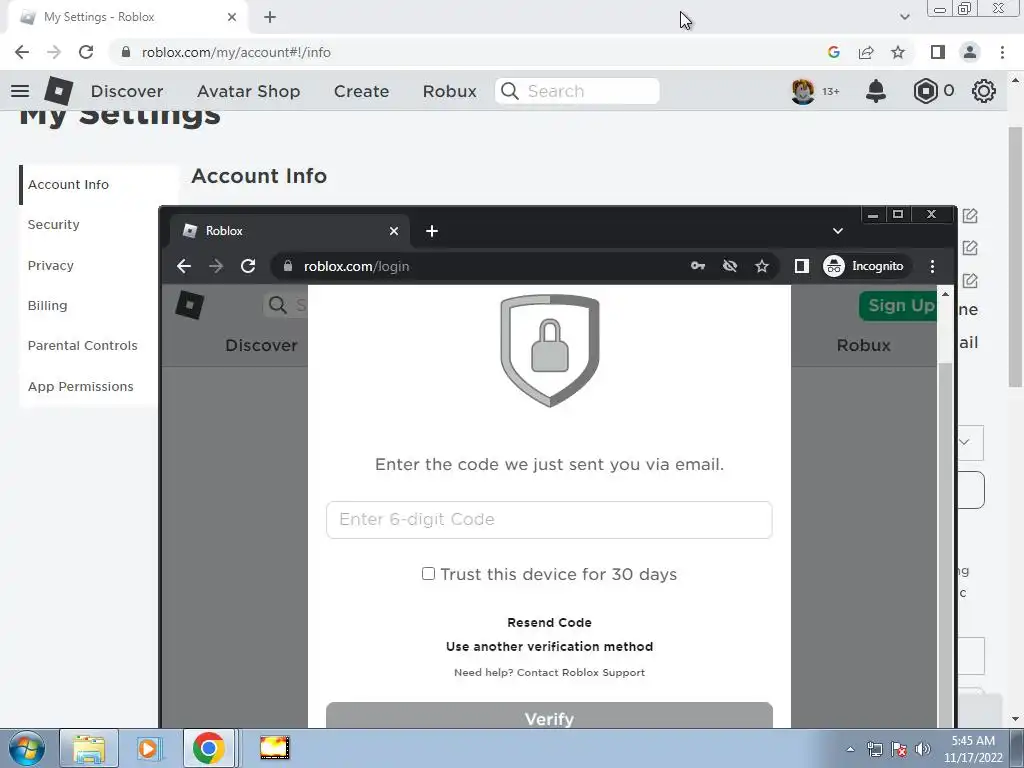Open File Explorer from the taskbar
Image resolution: width=1024 pixels, height=768 pixels.
[x=89, y=748]
